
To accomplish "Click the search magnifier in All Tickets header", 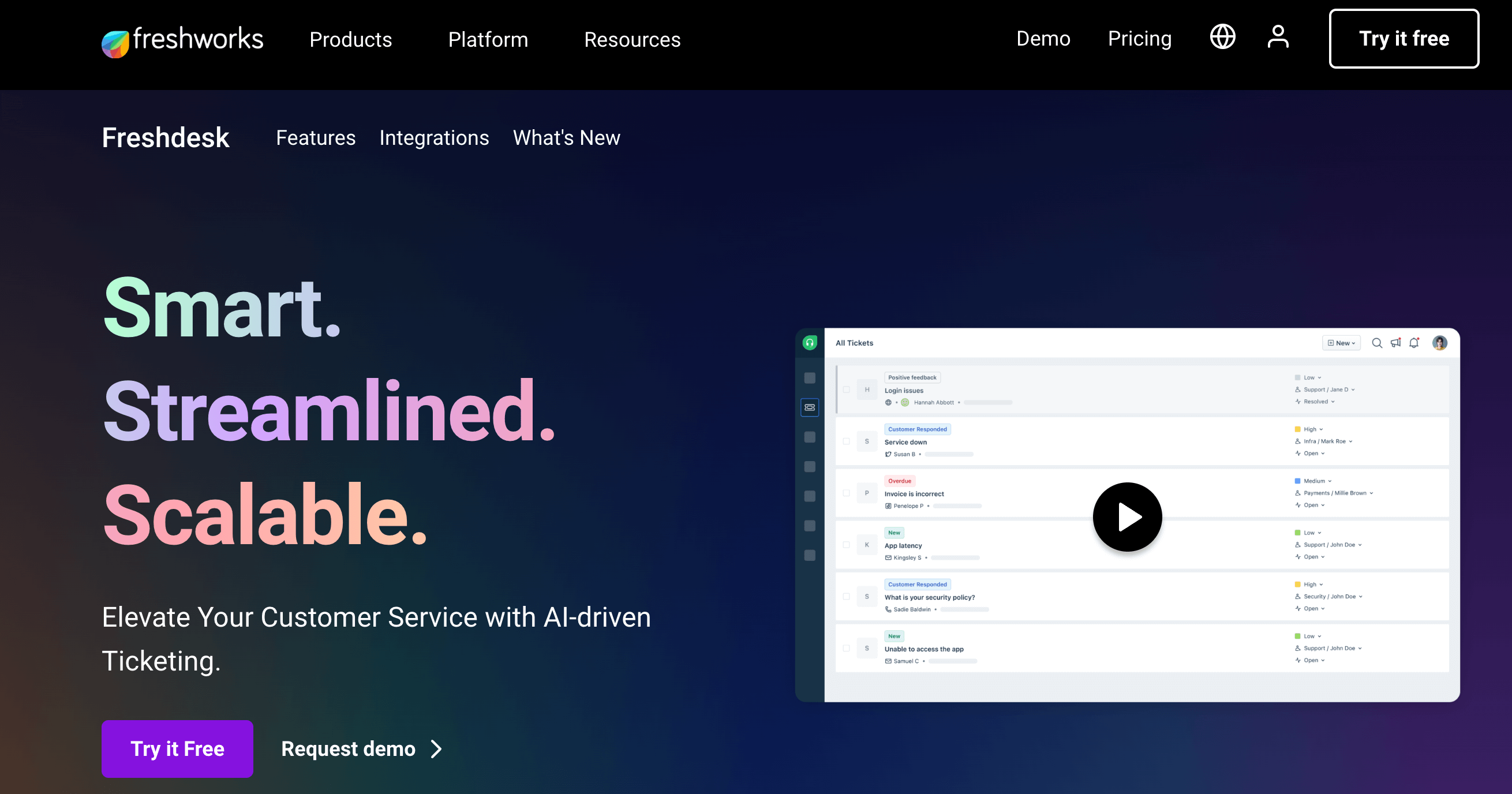I will click(1377, 343).
